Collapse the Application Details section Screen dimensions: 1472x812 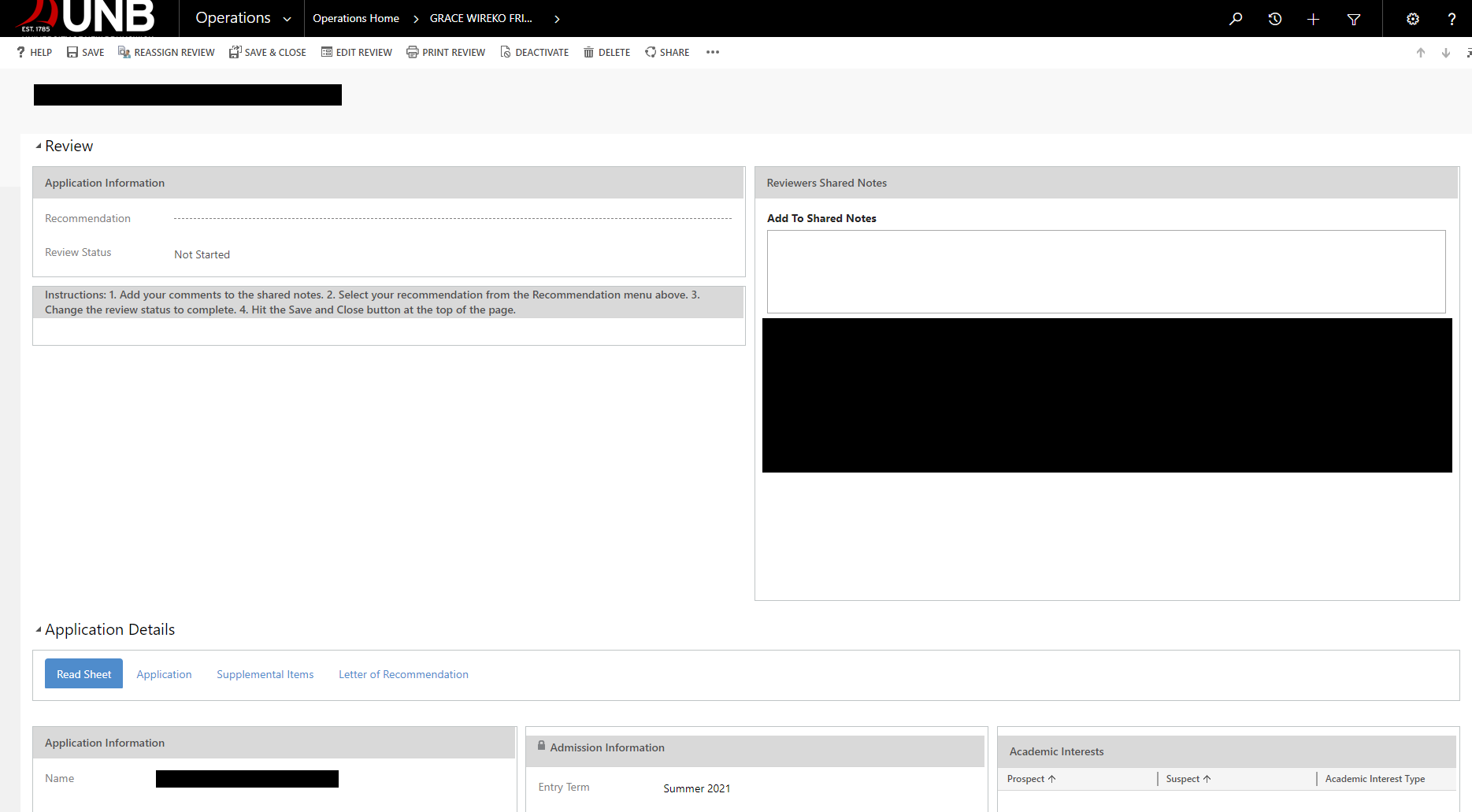[39, 629]
